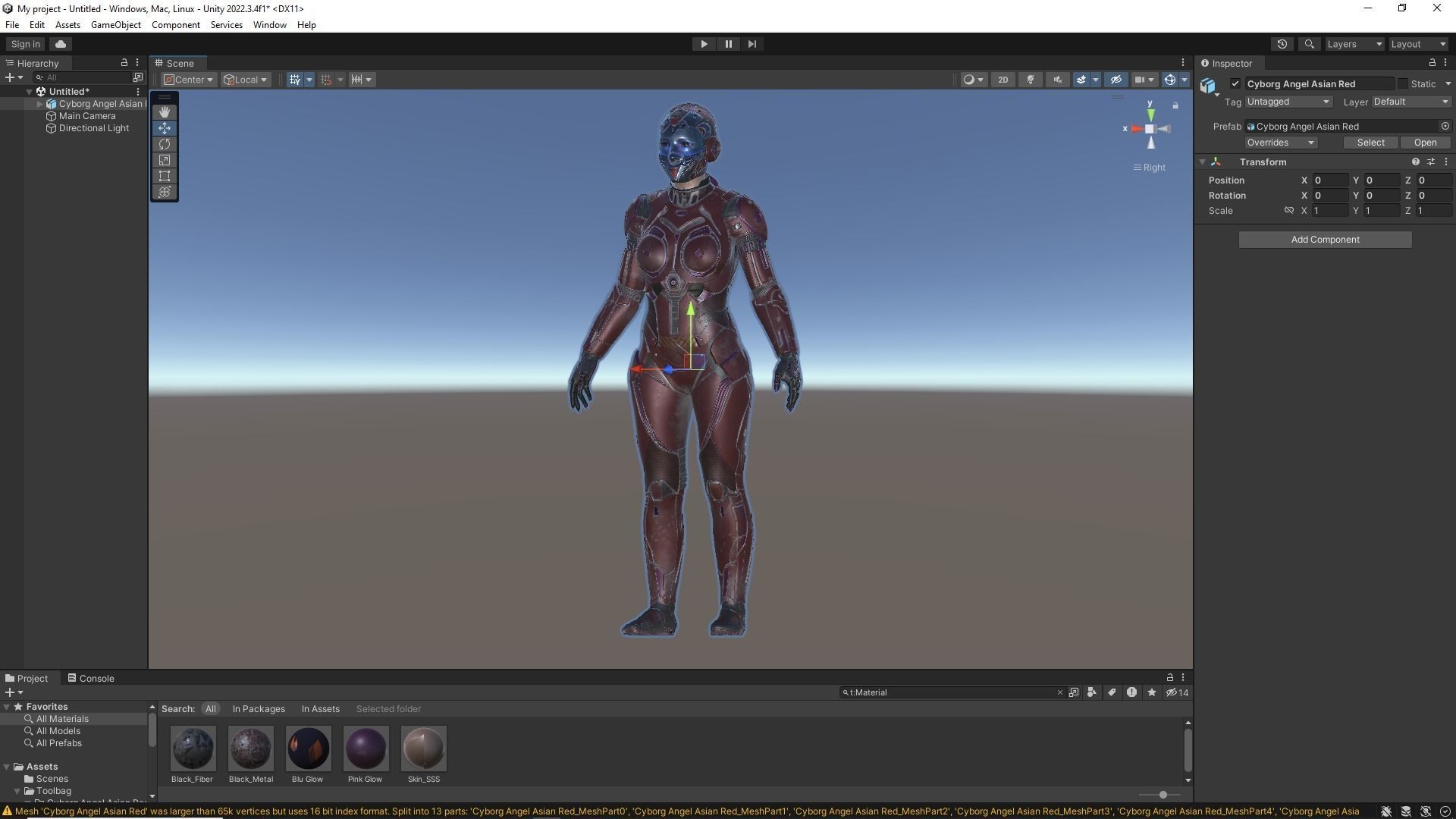Lock the Inspector panel

point(1432,63)
